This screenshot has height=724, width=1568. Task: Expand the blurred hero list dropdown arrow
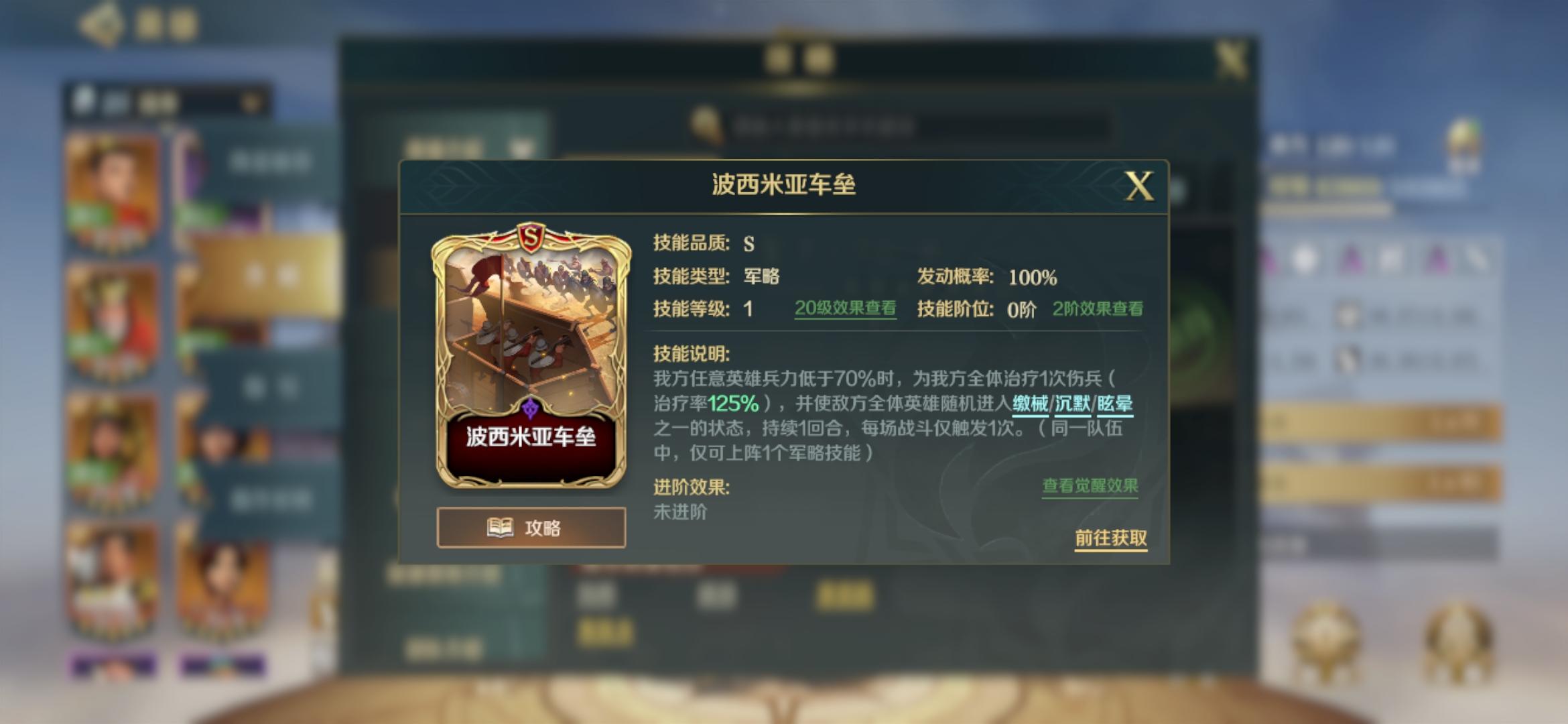point(251,103)
